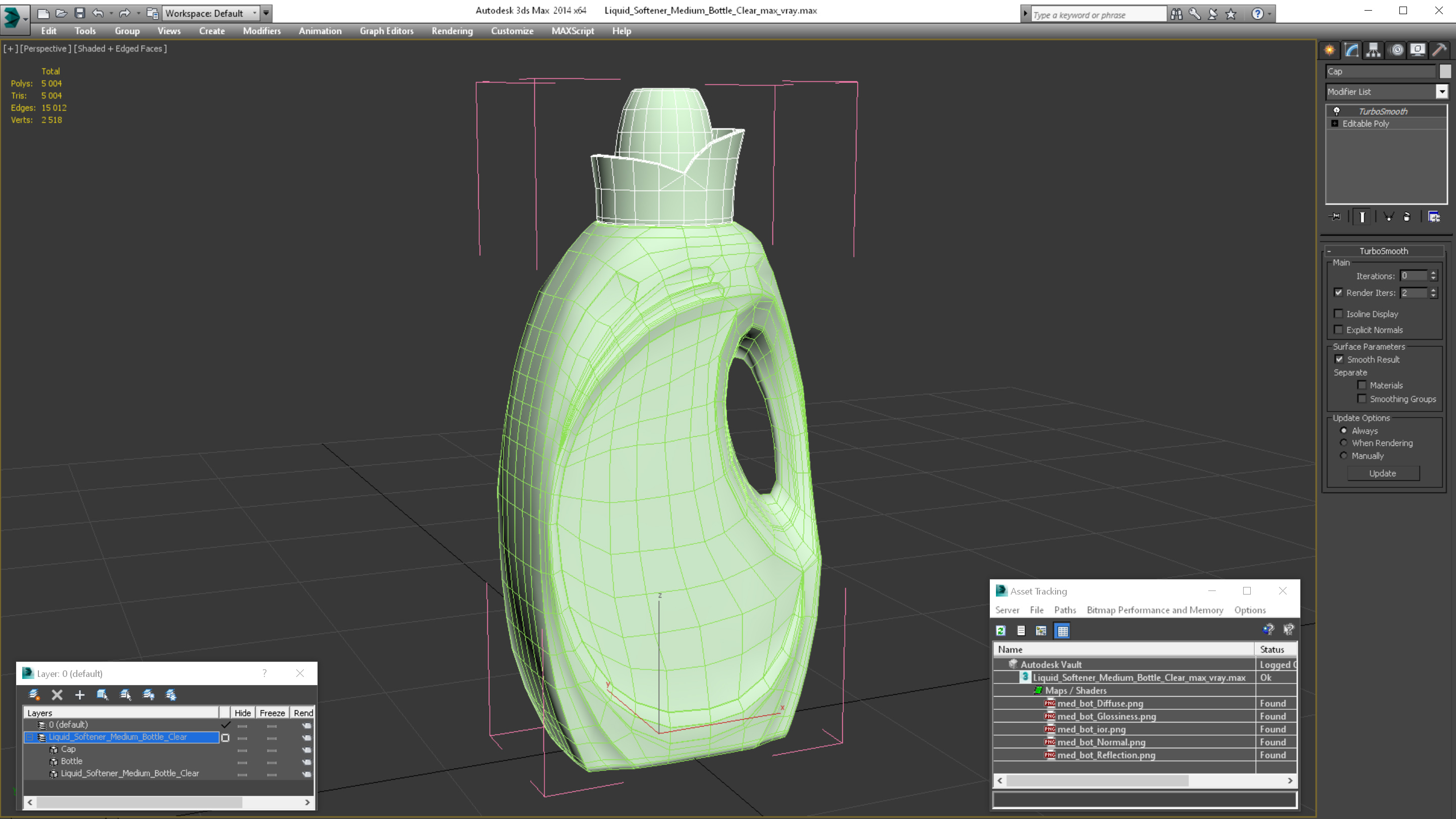
Task: Expand the Editable Poly stack entry
Action: [1335, 124]
